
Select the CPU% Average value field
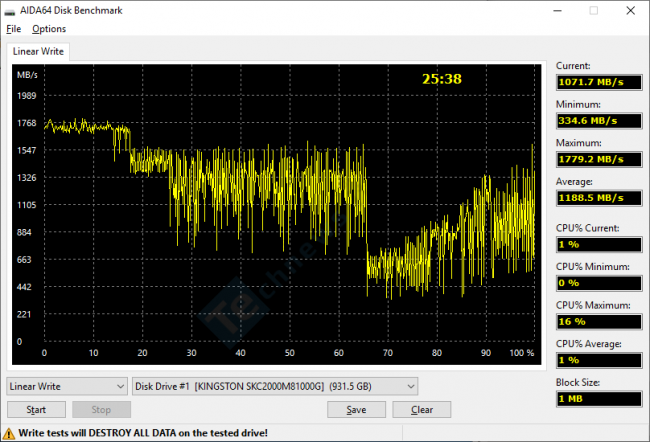coord(599,360)
